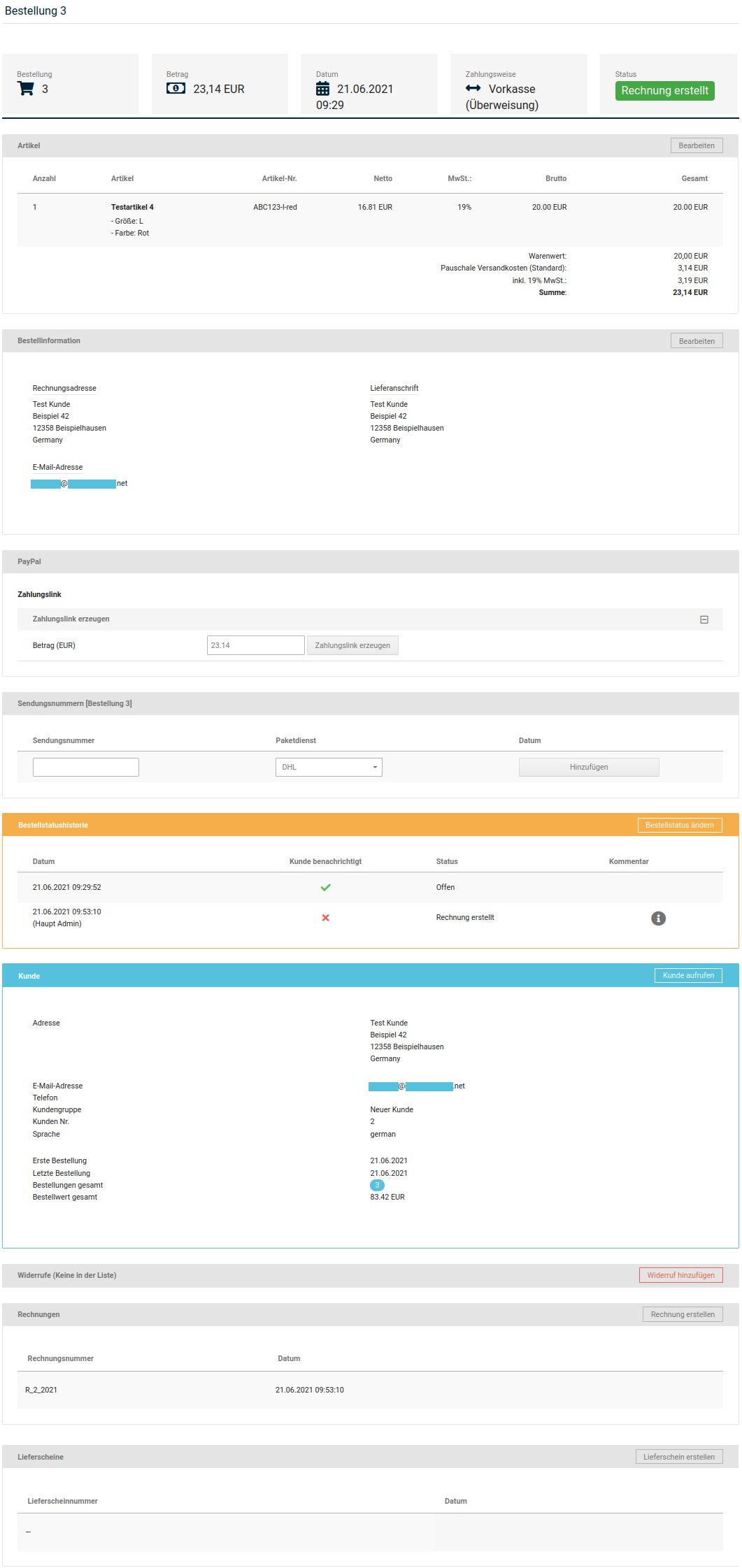
Task: Click the Rechnung erstellt status badge
Action: pos(664,91)
